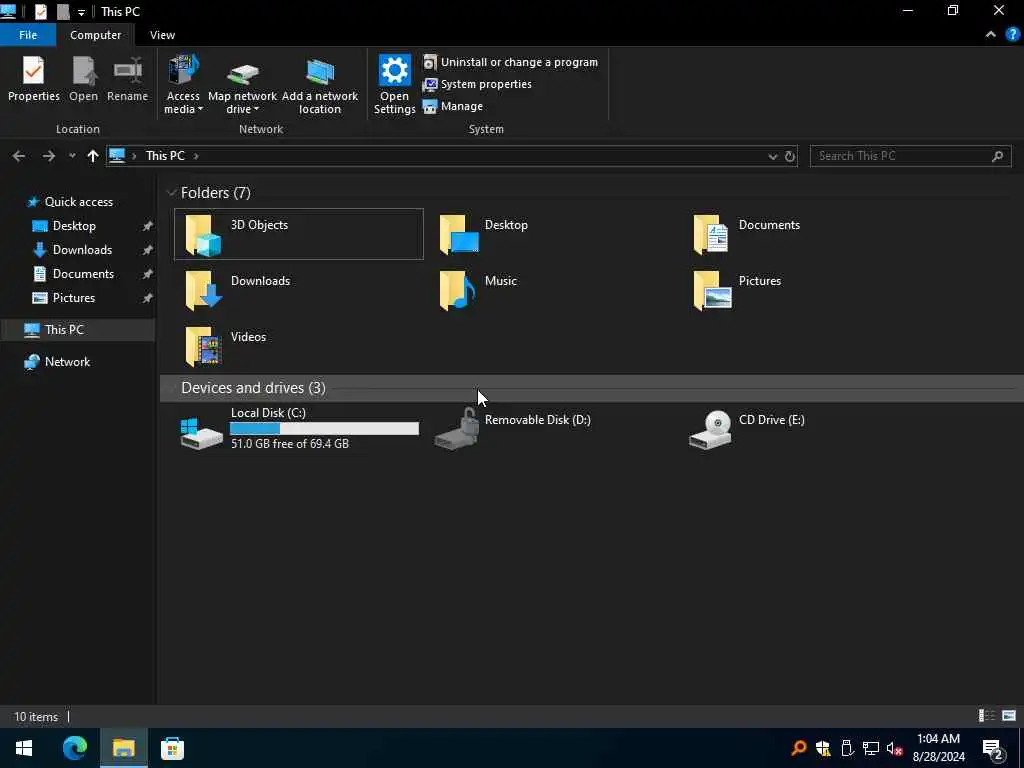Switch to details view in status bar
This screenshot has height=768, width=1024.
tap(987, 716)
